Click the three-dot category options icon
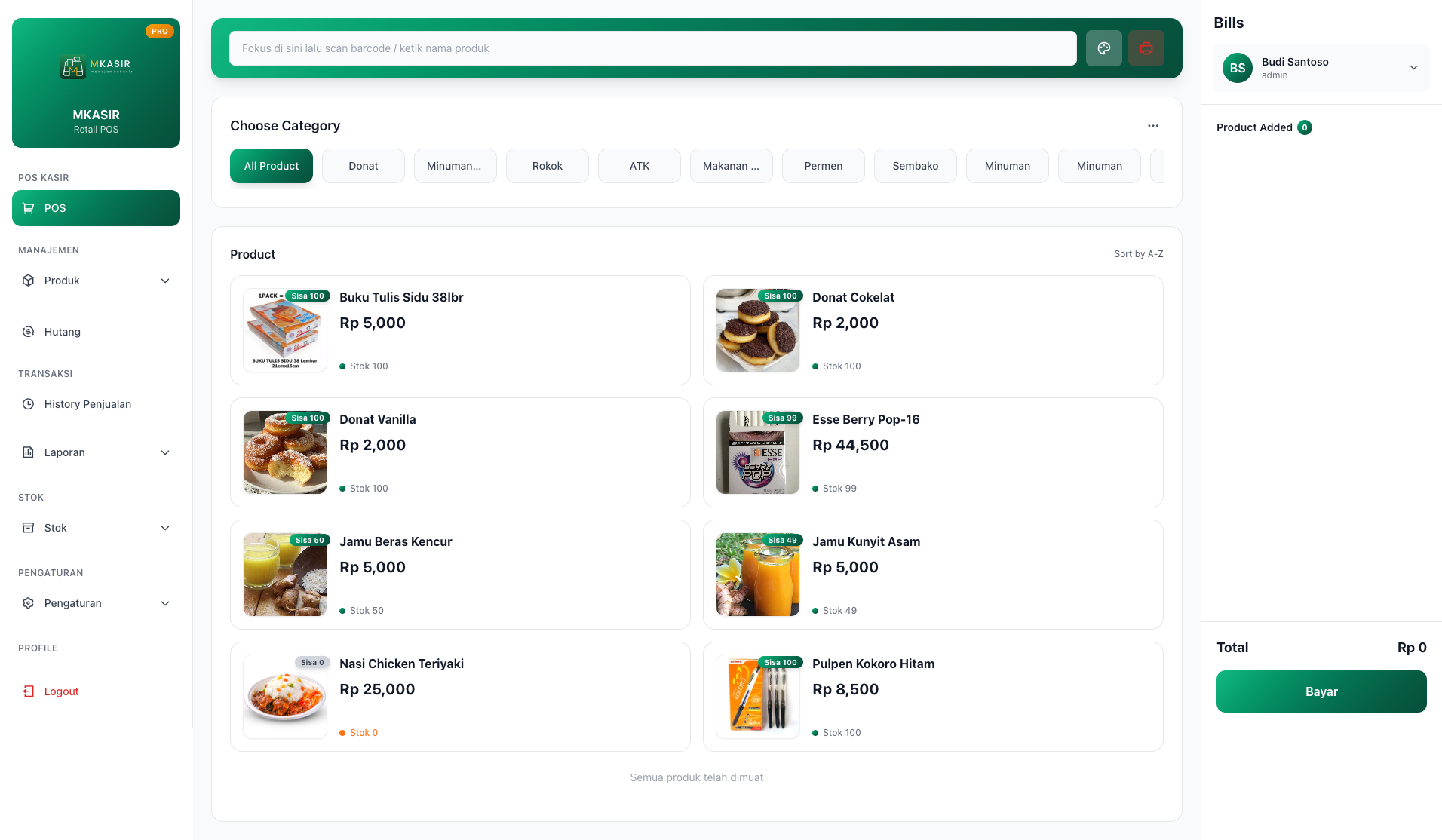Image resolution: width=1442 pixels, height=840 pixels. pos(1152,126)
